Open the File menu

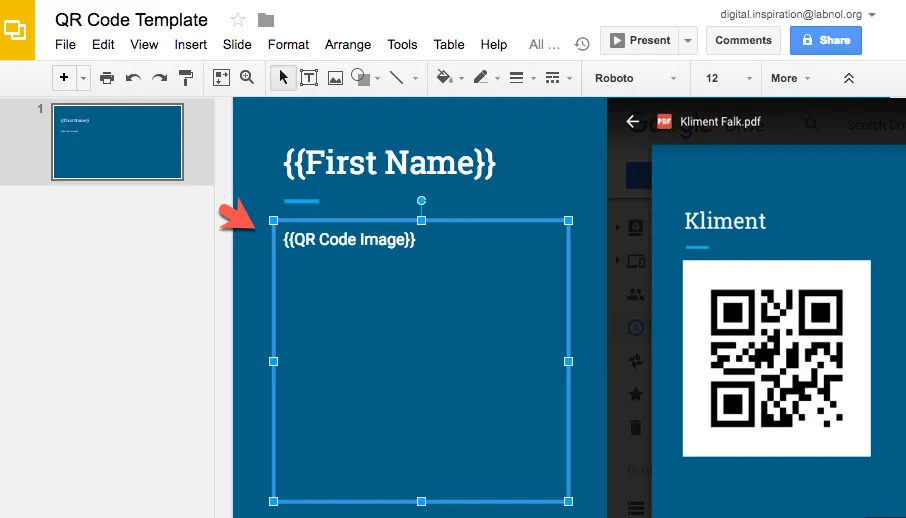(65, 45)
